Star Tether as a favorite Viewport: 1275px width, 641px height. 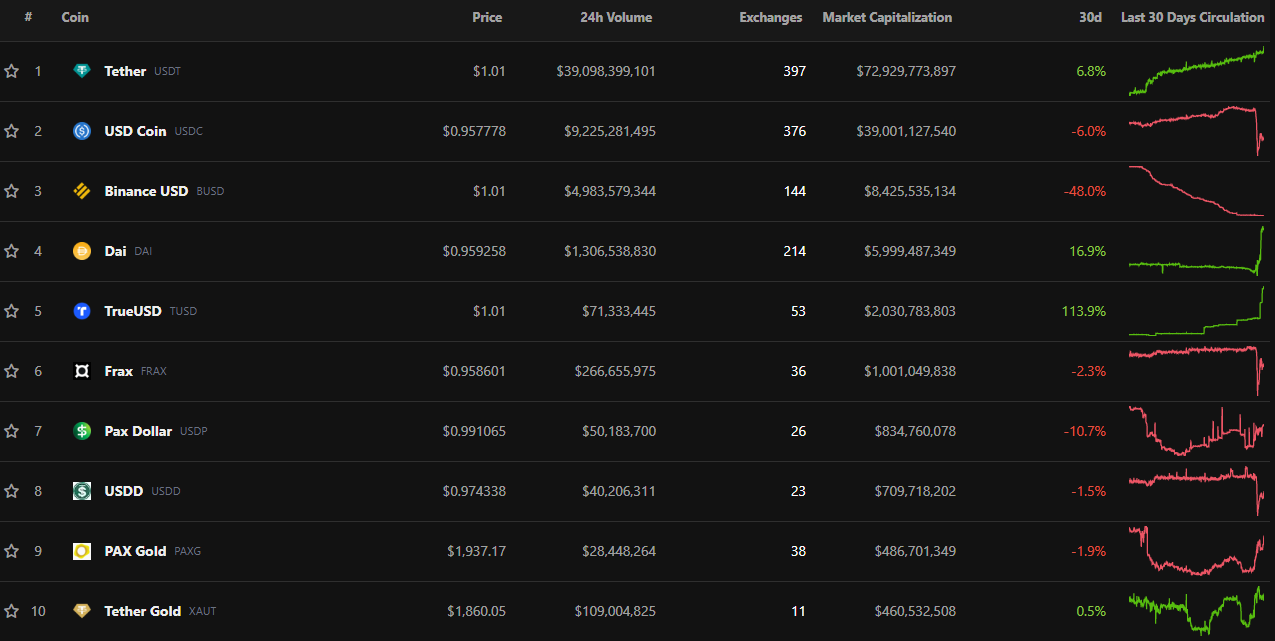[x=12, y=71]
